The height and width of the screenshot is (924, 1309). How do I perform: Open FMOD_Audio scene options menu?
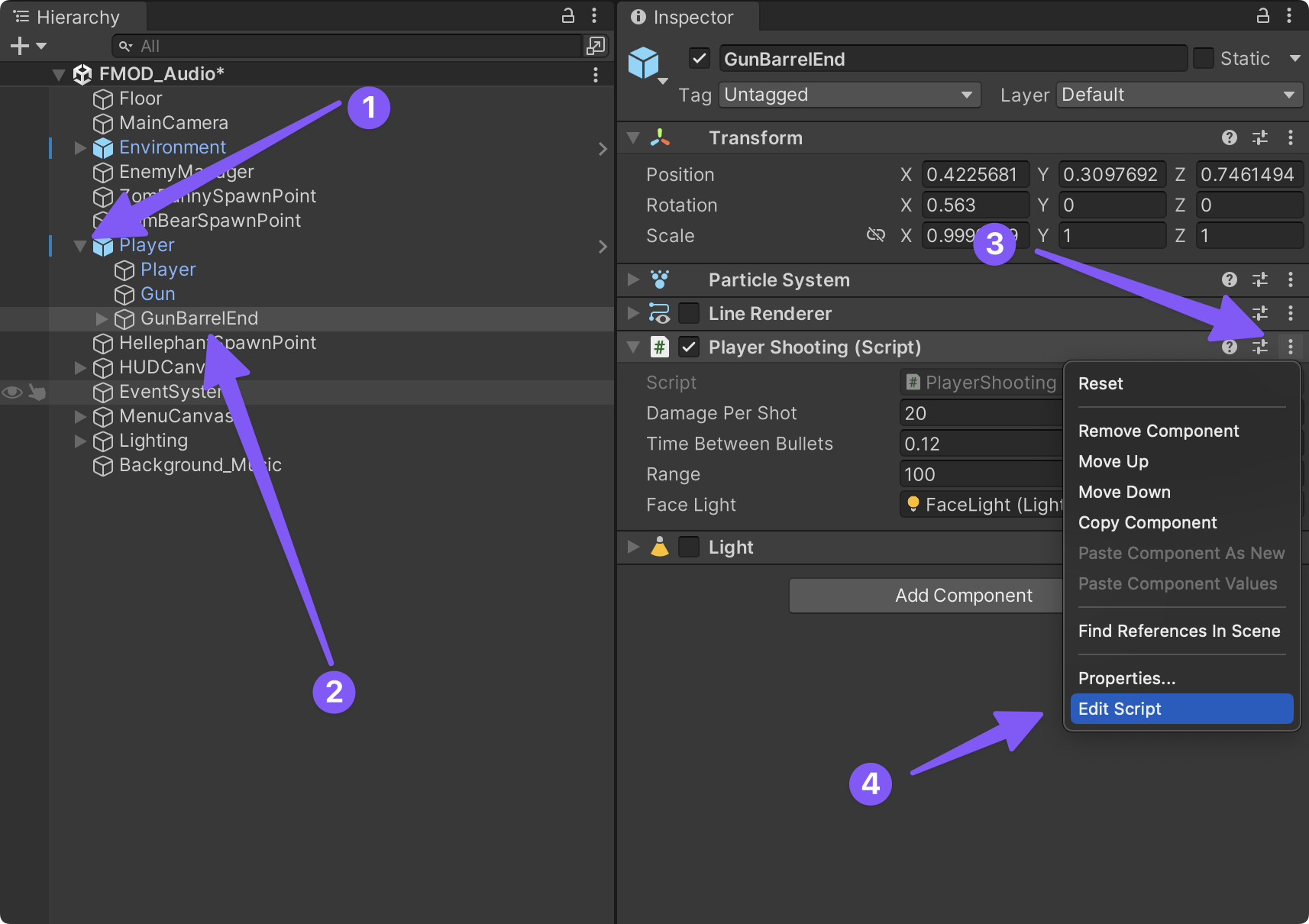(x=595, y=74)
